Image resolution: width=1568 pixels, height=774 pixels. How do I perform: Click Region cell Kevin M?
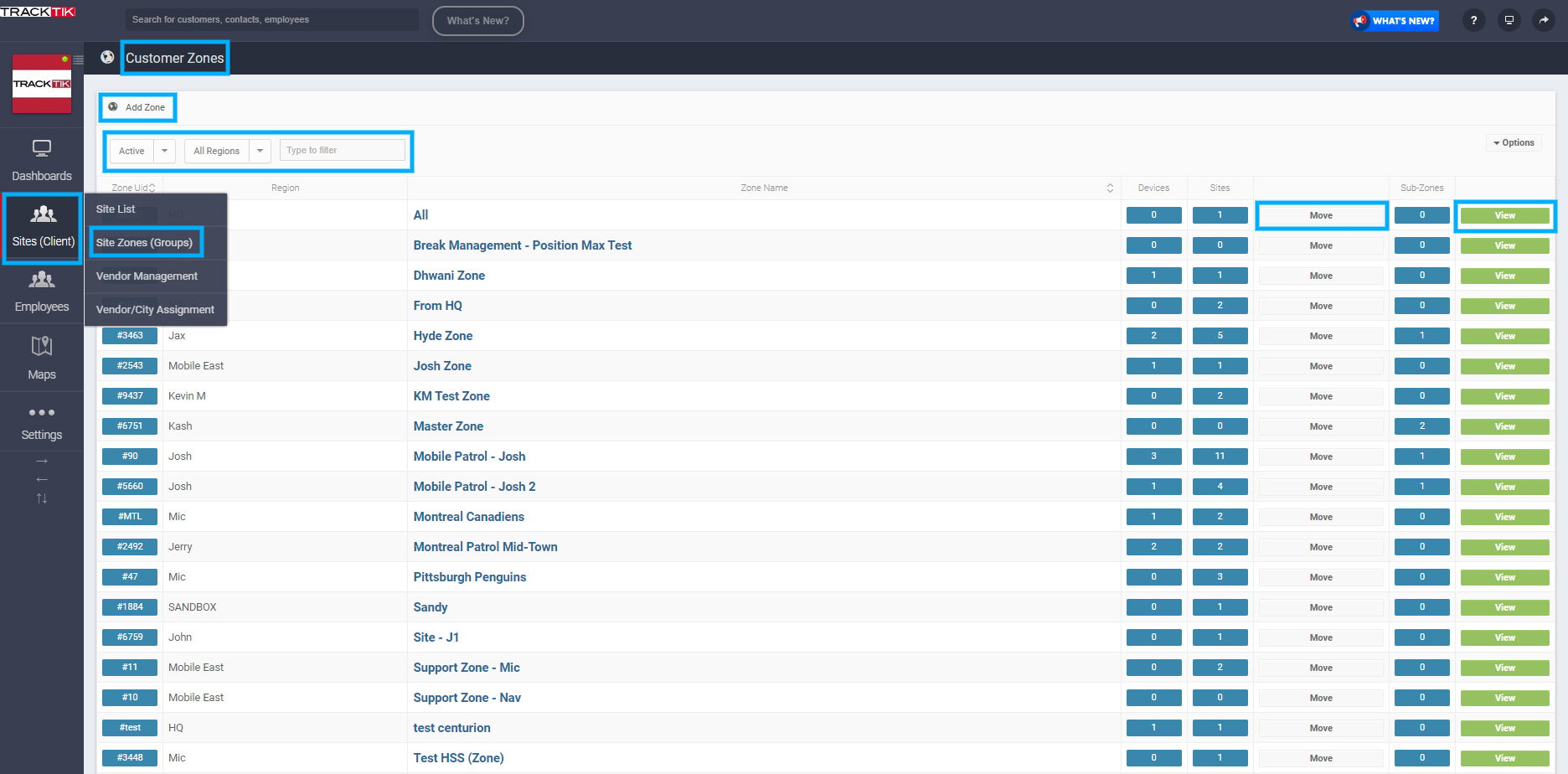coord(187,396)
